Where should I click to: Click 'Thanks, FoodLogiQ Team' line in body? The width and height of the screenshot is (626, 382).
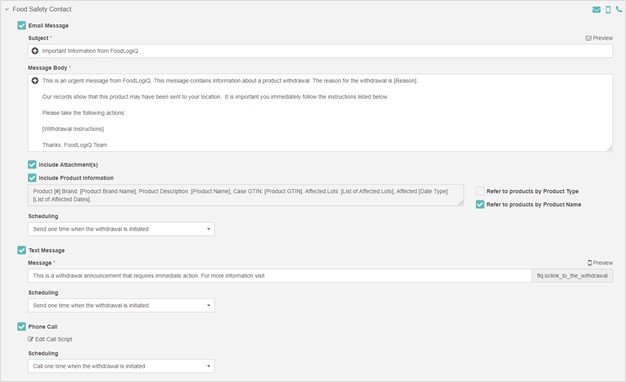click(x=75, y=145)
